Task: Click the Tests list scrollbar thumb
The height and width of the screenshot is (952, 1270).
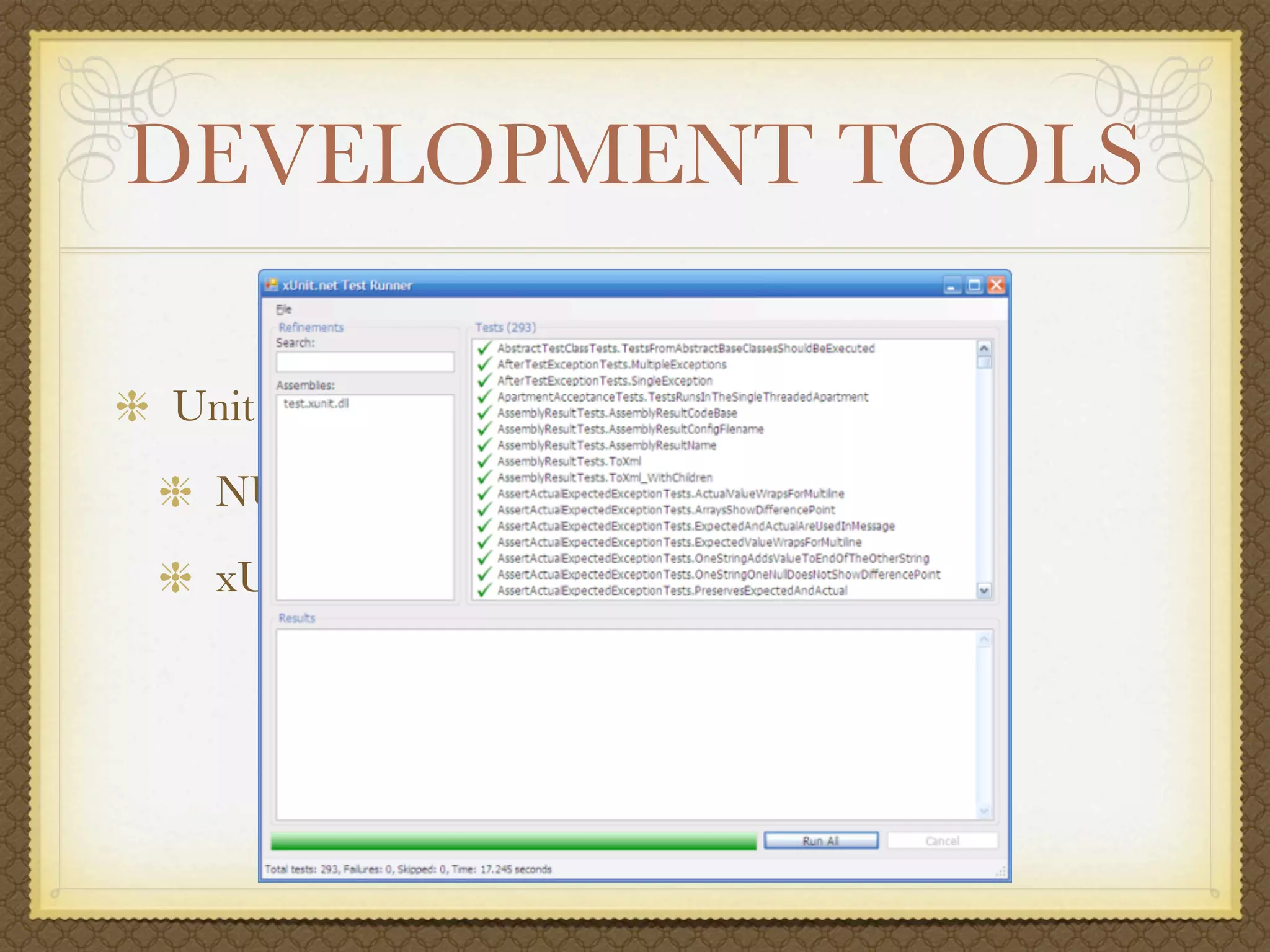Action: pos(984,363)
